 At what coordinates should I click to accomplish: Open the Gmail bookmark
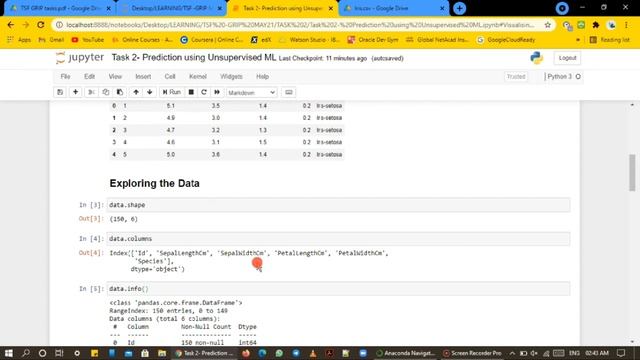pos(51,40)
